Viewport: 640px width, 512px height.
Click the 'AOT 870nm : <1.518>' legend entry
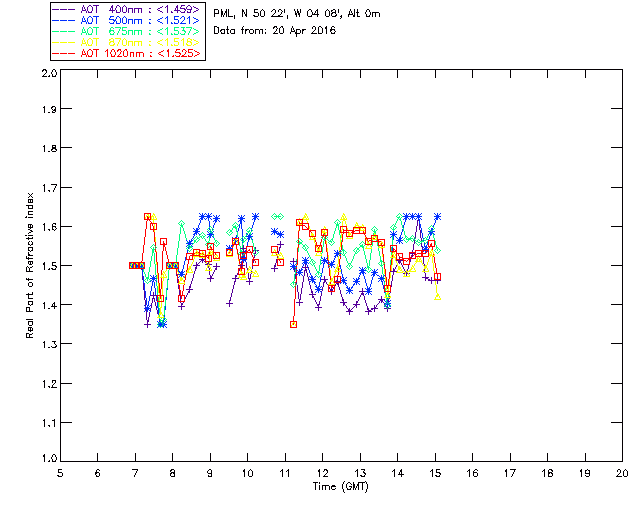(x=127, y=42)
